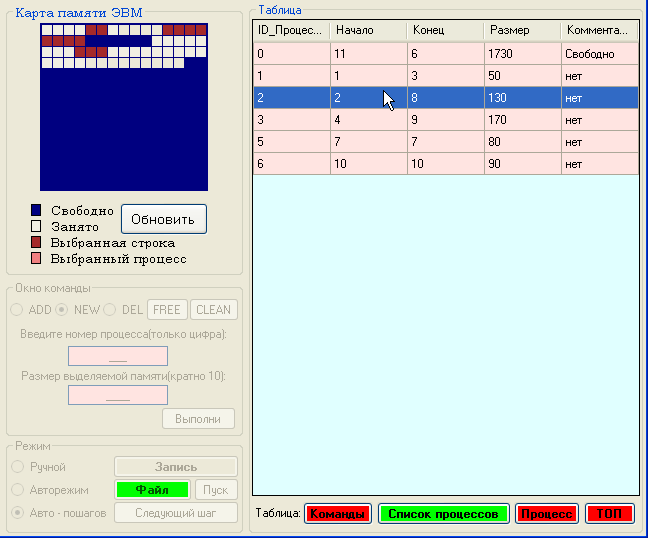Switch table to ТОП
Screen dimensions: 648x538
click(x=610, y=514)
